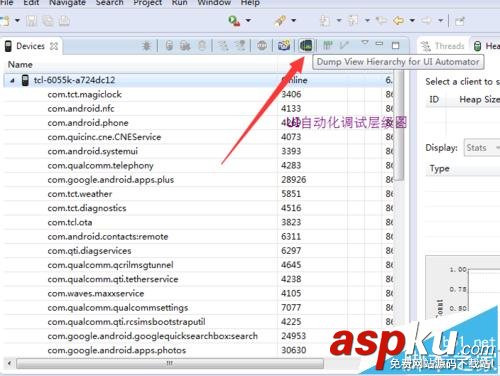Open the Display Stats combo box
This screenshot has width=500, height=376.
[x=482, y=148]
